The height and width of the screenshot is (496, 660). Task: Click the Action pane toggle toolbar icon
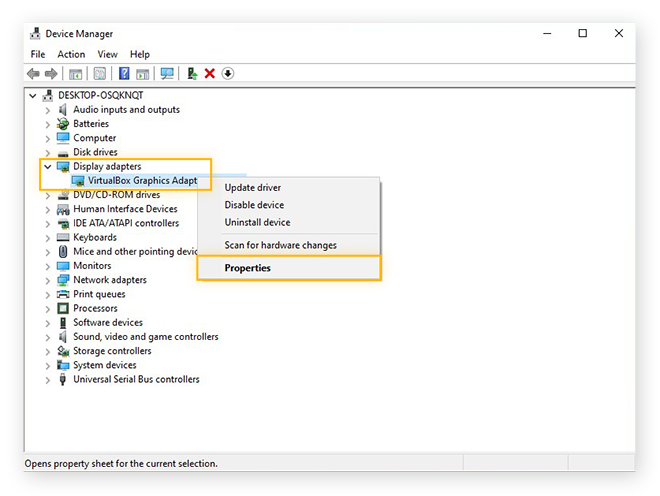[x=143, y=74]
